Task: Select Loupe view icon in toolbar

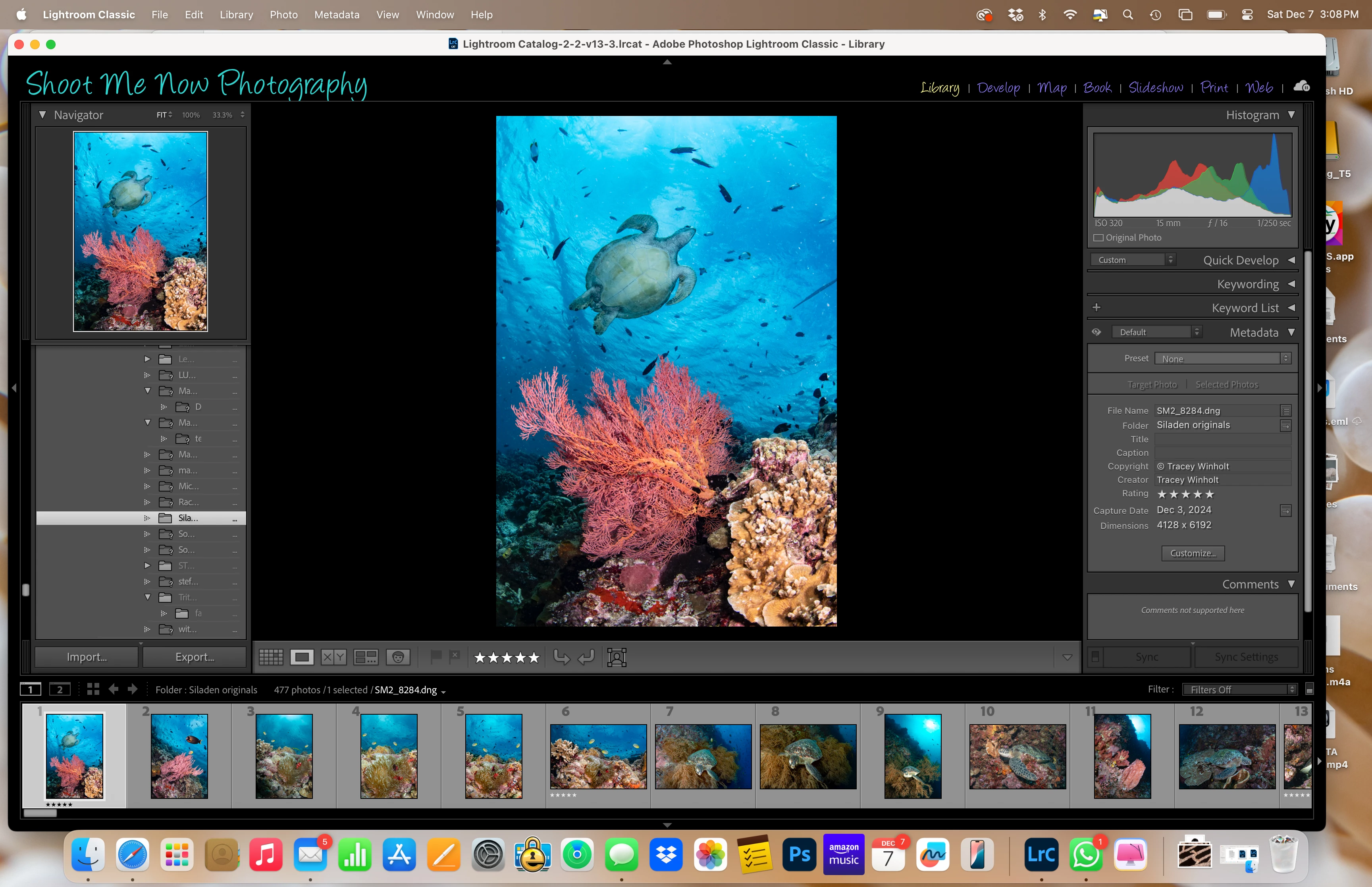Action: [x=302, y=657]
